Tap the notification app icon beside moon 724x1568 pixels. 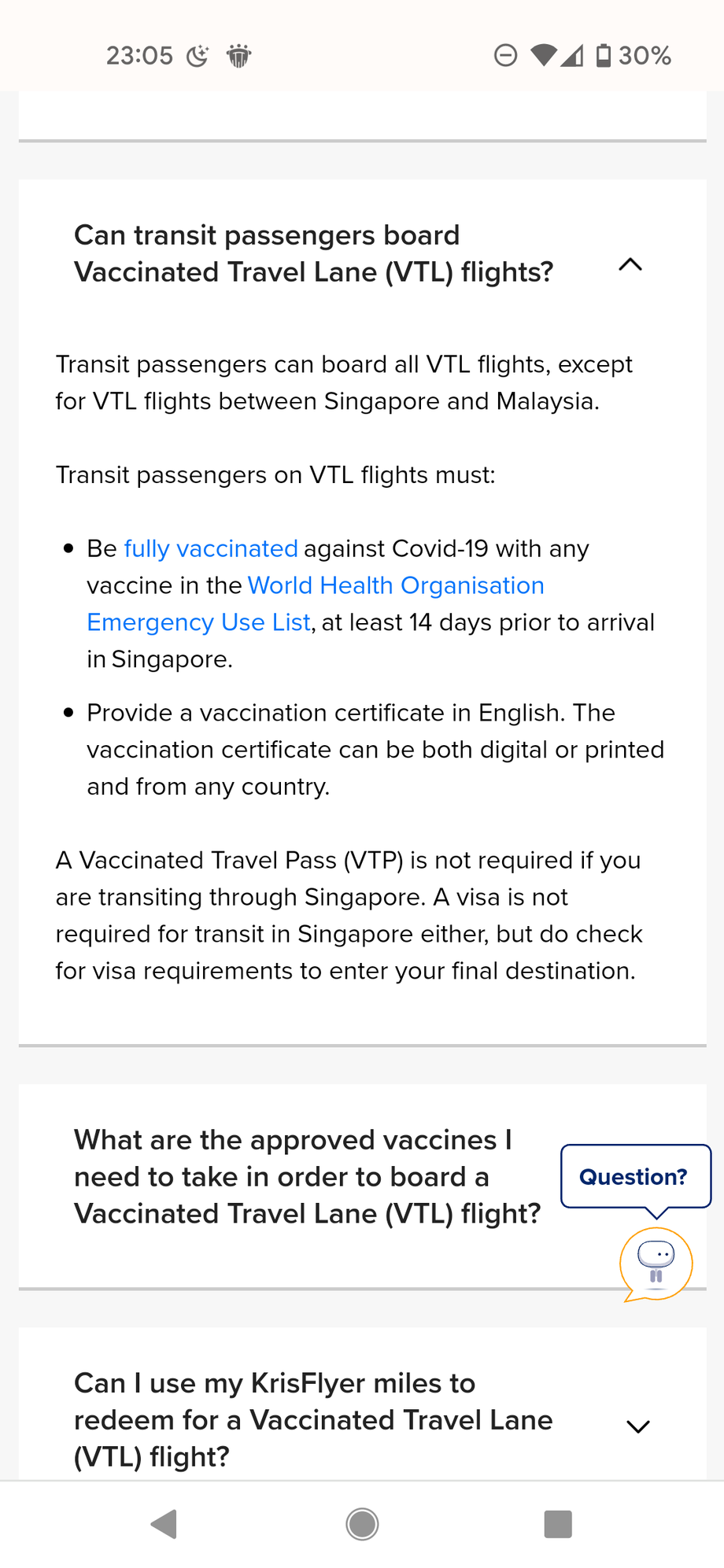[x=238, y=56]
